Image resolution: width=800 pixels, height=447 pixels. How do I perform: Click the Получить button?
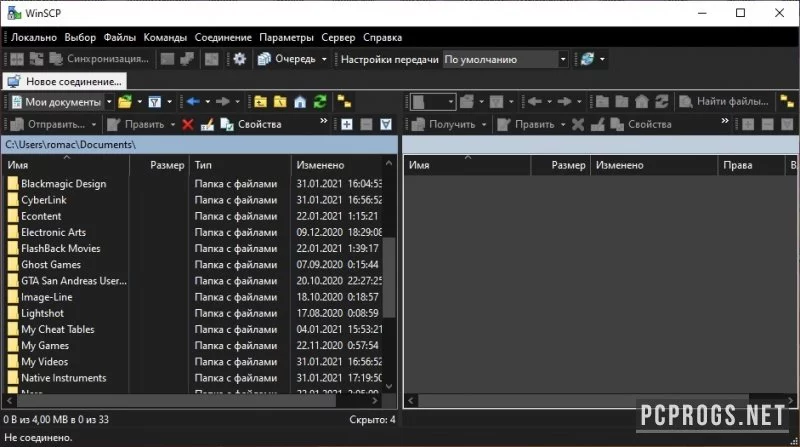(x=443, y=124)
